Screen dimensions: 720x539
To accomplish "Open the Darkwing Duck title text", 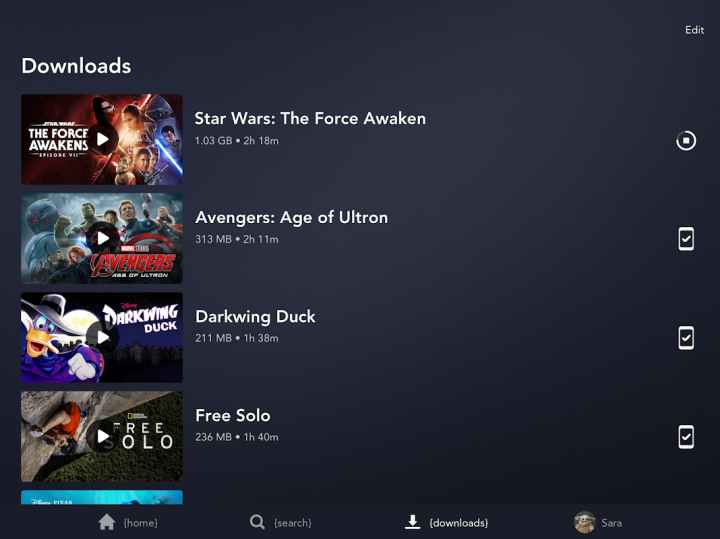I will point(255,316).
